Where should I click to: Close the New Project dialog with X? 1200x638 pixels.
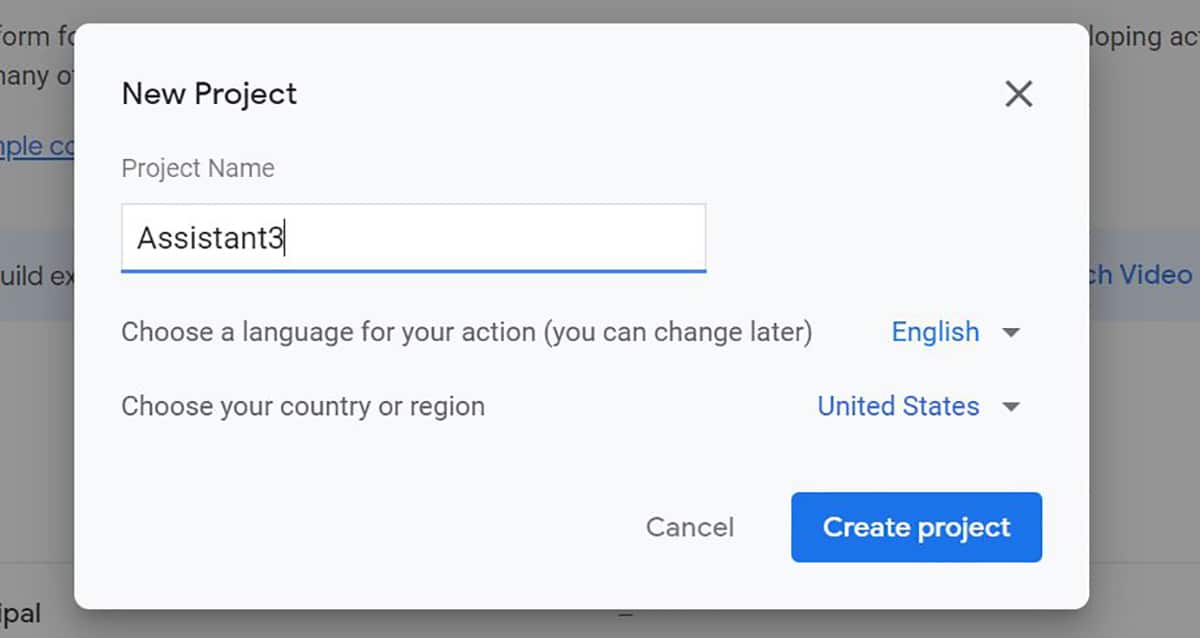coord(1018,94)
